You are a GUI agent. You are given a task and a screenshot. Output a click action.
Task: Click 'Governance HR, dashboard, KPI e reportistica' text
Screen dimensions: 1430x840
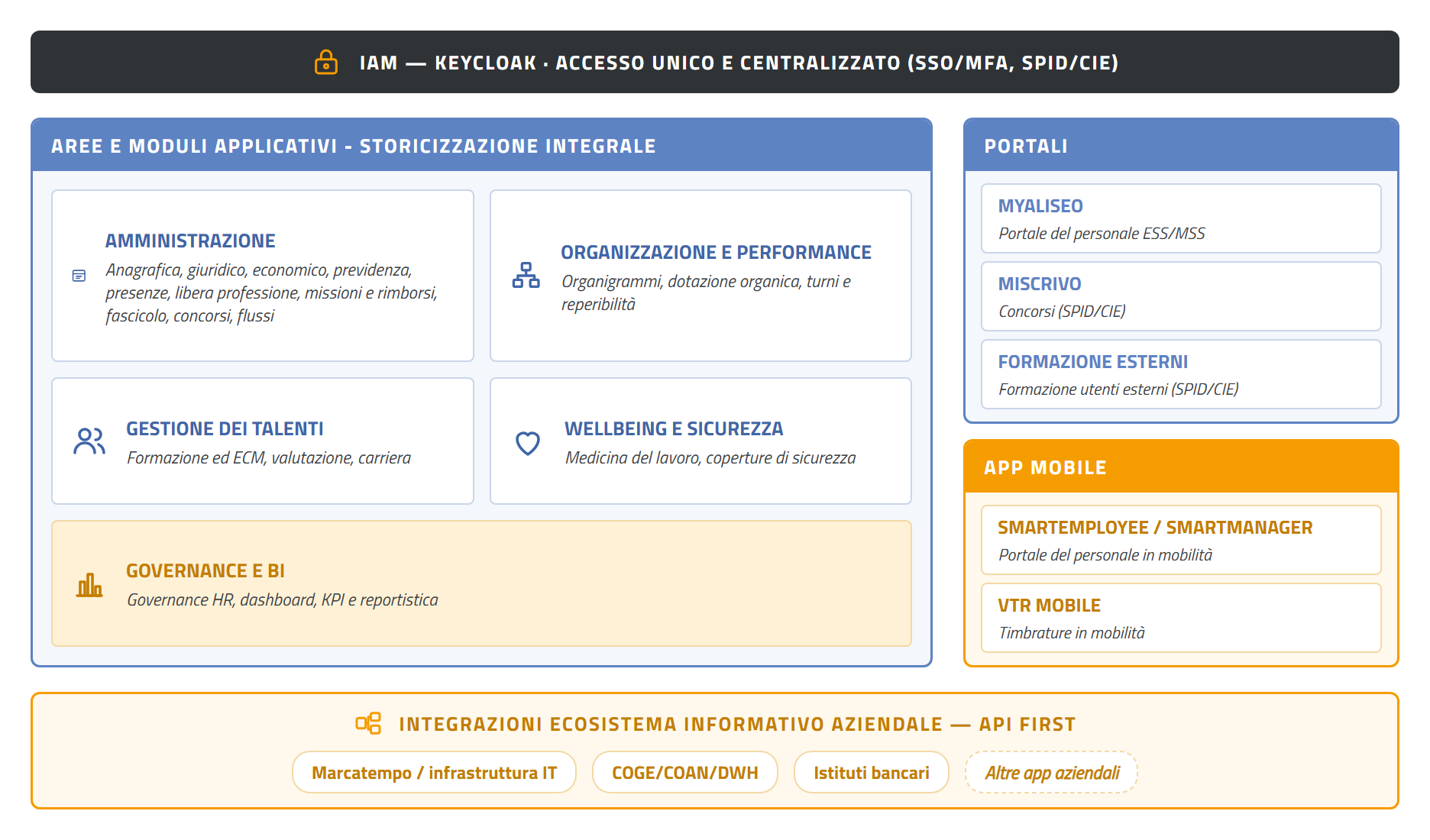[283, 599]
